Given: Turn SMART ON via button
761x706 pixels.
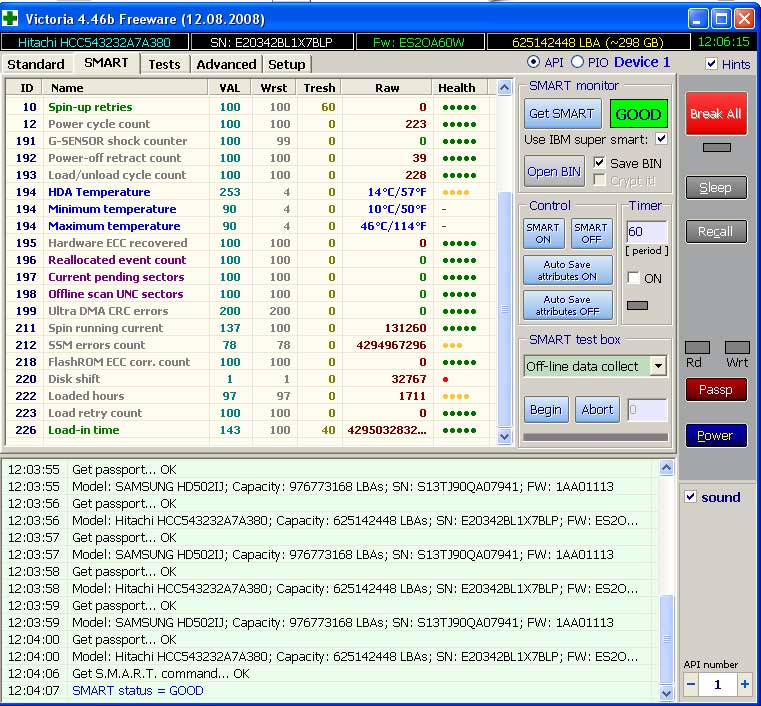Looking at the screenshot, I should 543,233.
